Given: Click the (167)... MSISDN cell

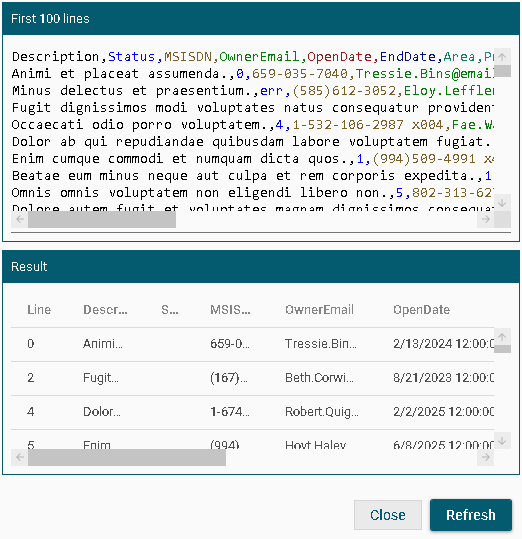Looking at the screenshot, I should click(229, 378).
